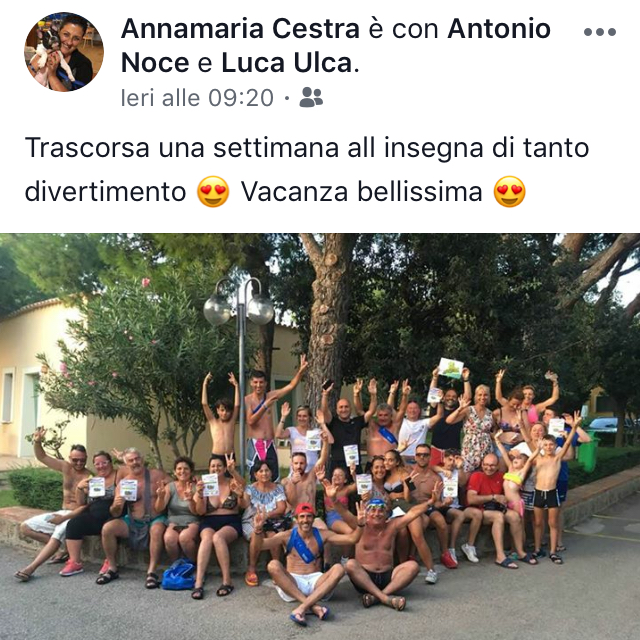The height and width of the screenshot is (640, 640).
Task: Open Annamaria Cestra's profile name link
Action: tap(240, 29)
